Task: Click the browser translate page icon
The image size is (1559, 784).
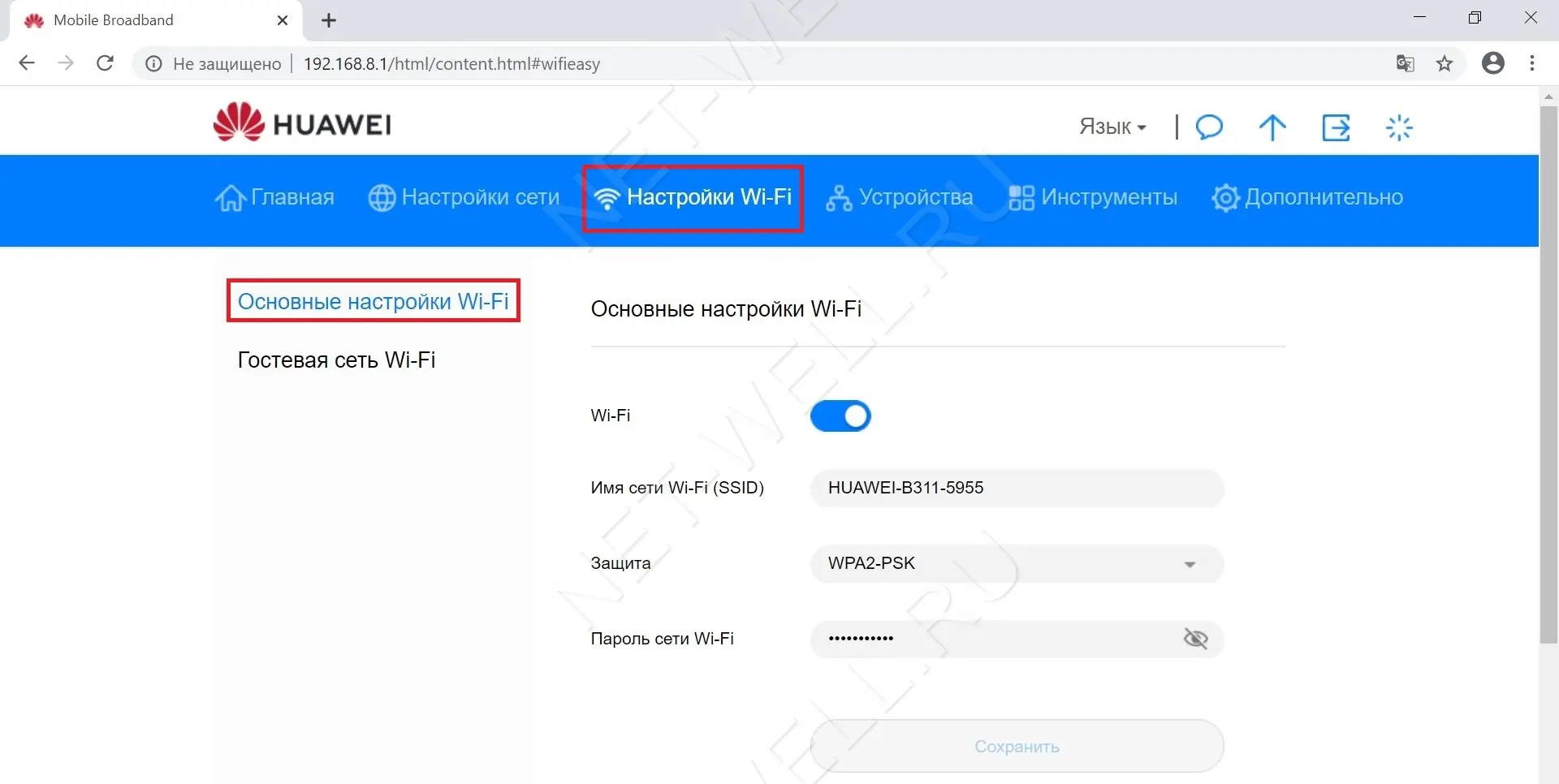Action: tap(1406, 63)
